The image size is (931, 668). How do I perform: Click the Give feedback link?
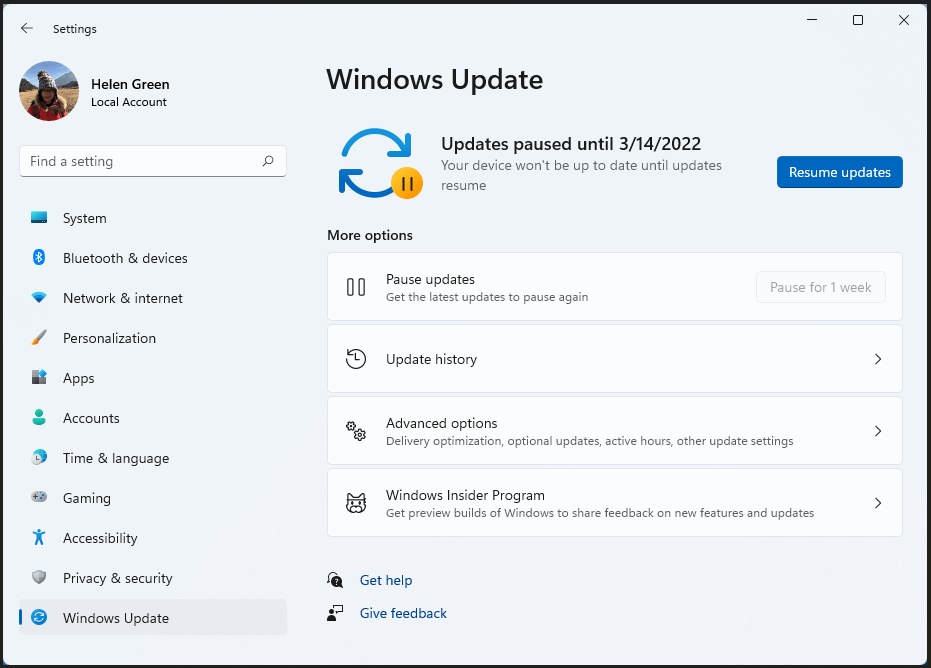coord(403,613)
